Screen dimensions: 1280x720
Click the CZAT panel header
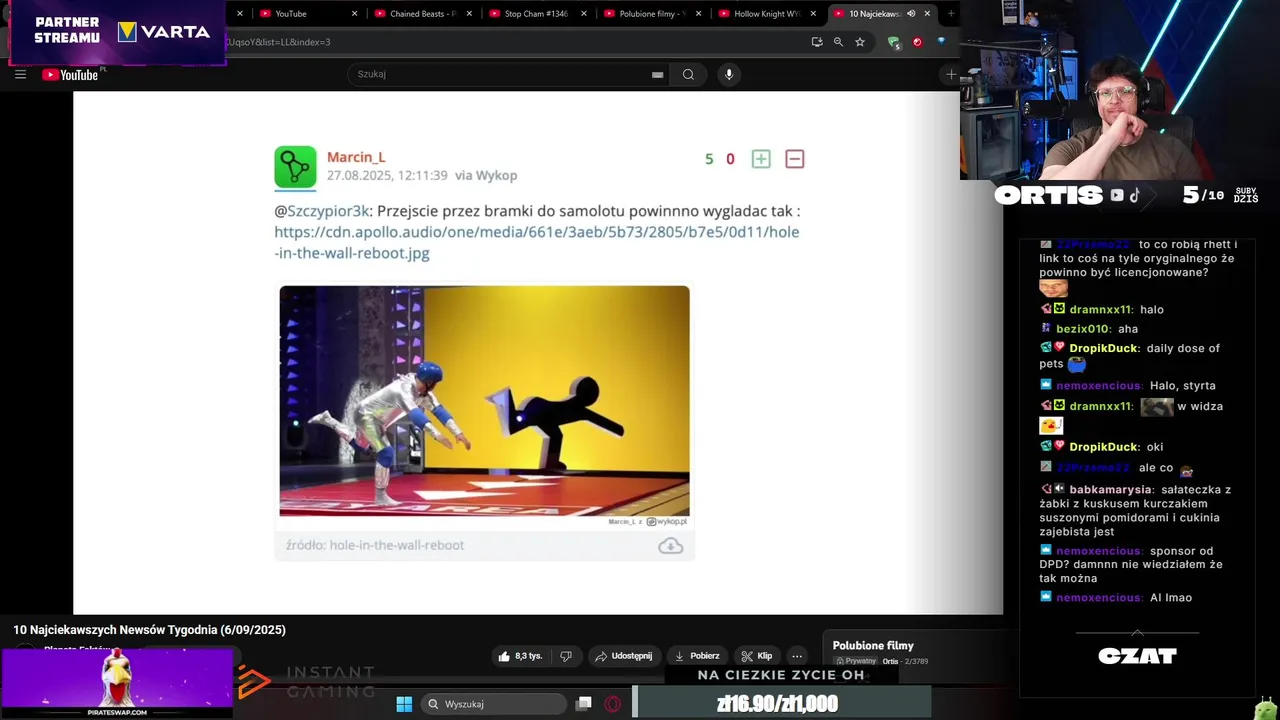pos(1137,656)
